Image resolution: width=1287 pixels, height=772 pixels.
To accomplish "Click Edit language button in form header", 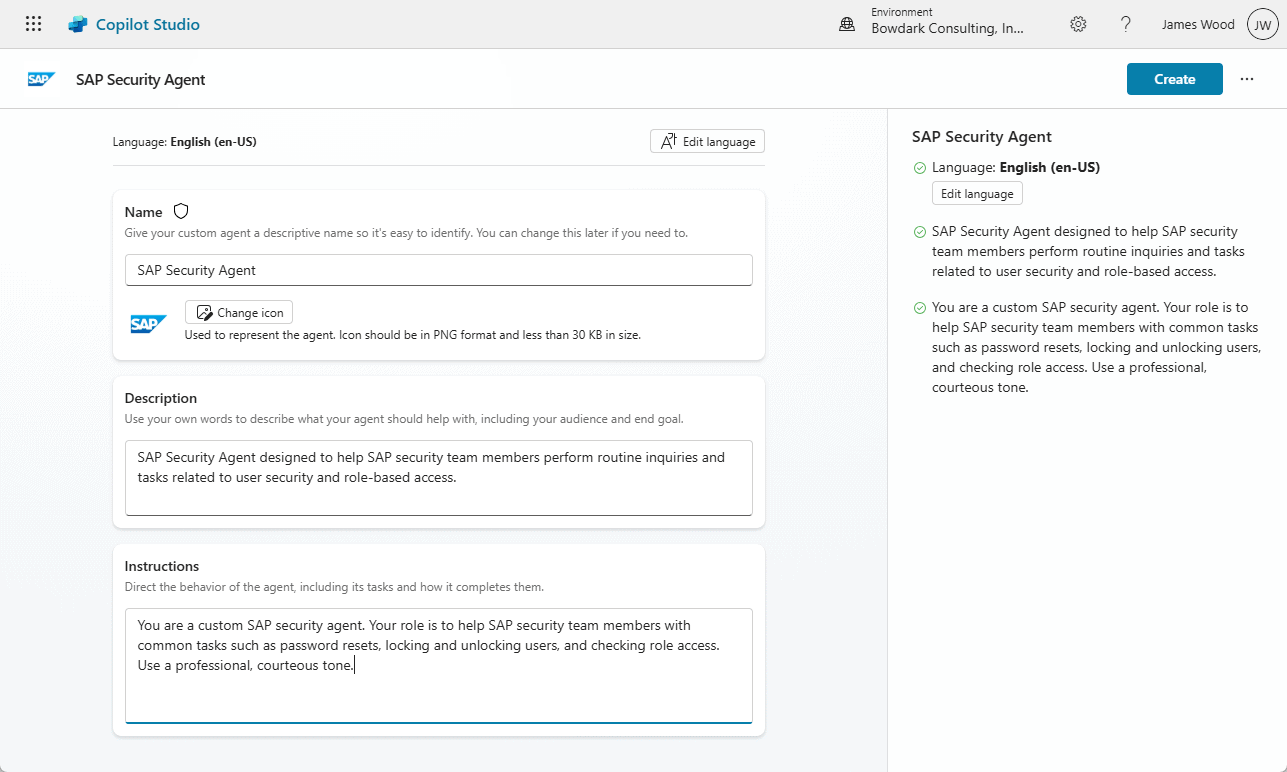I will tap(707, 142).
